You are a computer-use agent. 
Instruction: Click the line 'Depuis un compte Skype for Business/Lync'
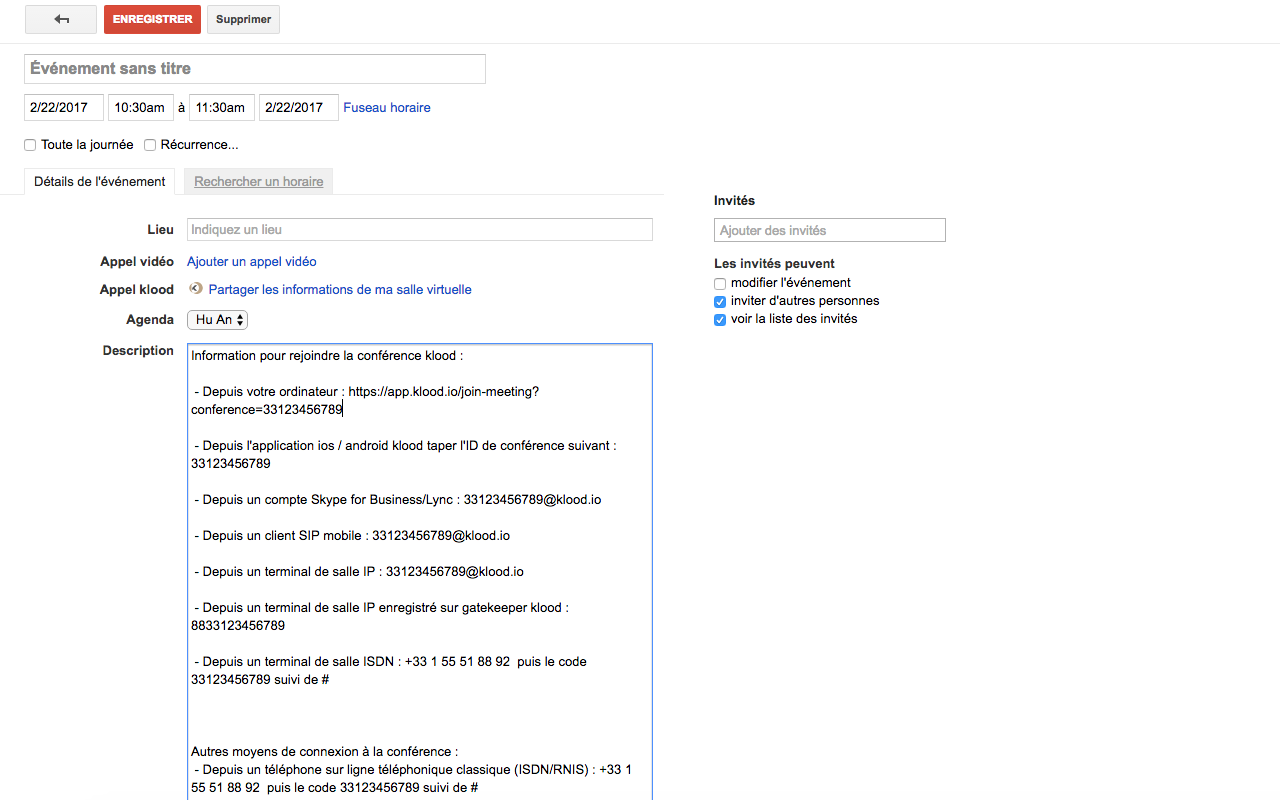[398, 500]
